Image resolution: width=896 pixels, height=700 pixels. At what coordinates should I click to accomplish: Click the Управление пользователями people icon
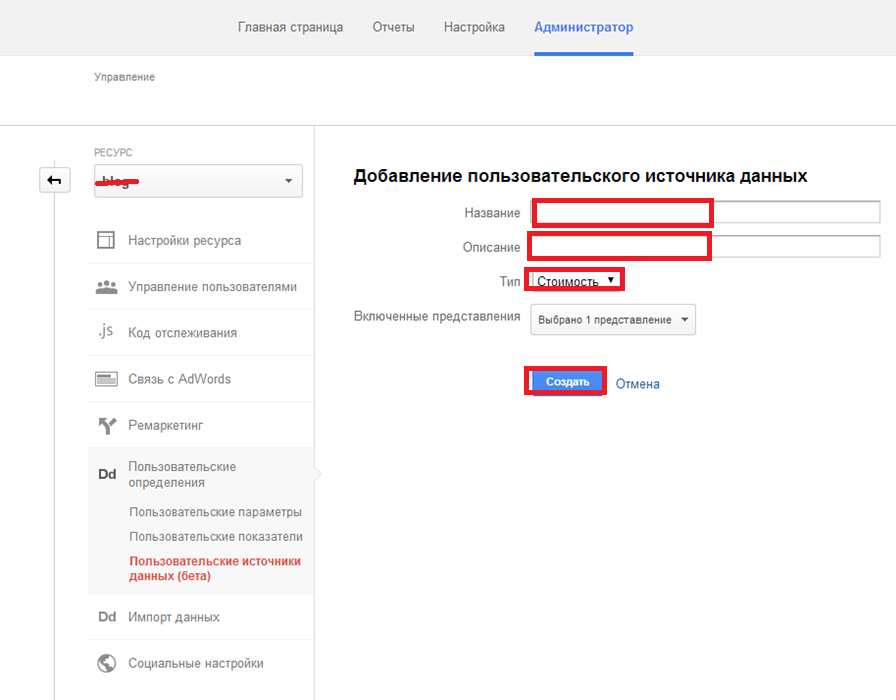tap(106, 286)
